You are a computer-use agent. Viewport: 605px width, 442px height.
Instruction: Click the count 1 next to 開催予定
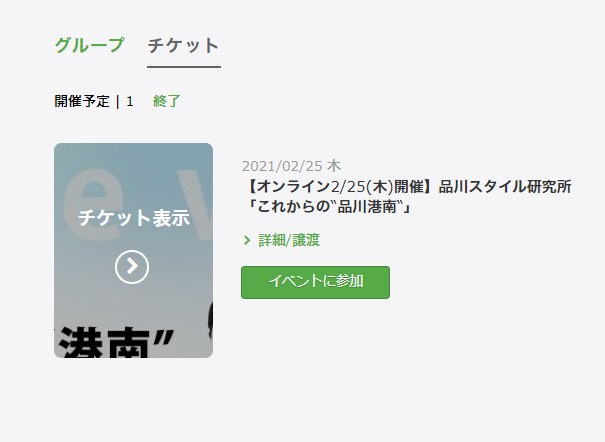[130, 101]
